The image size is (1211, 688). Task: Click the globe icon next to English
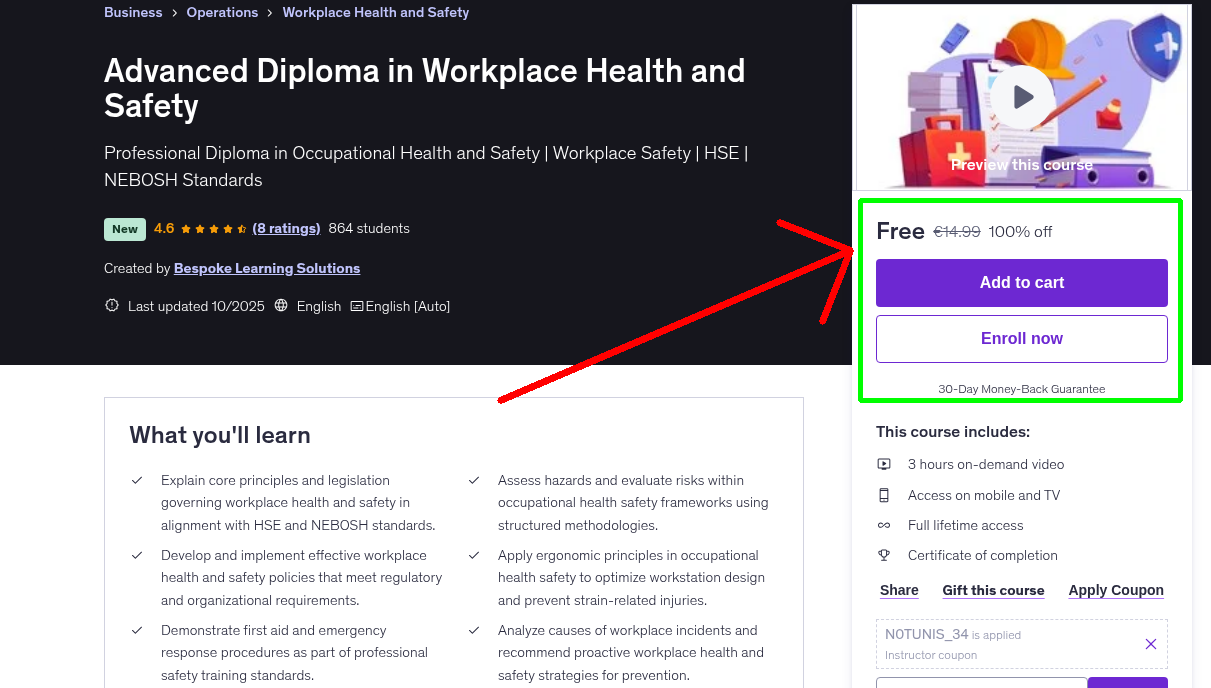click(280, 305)
